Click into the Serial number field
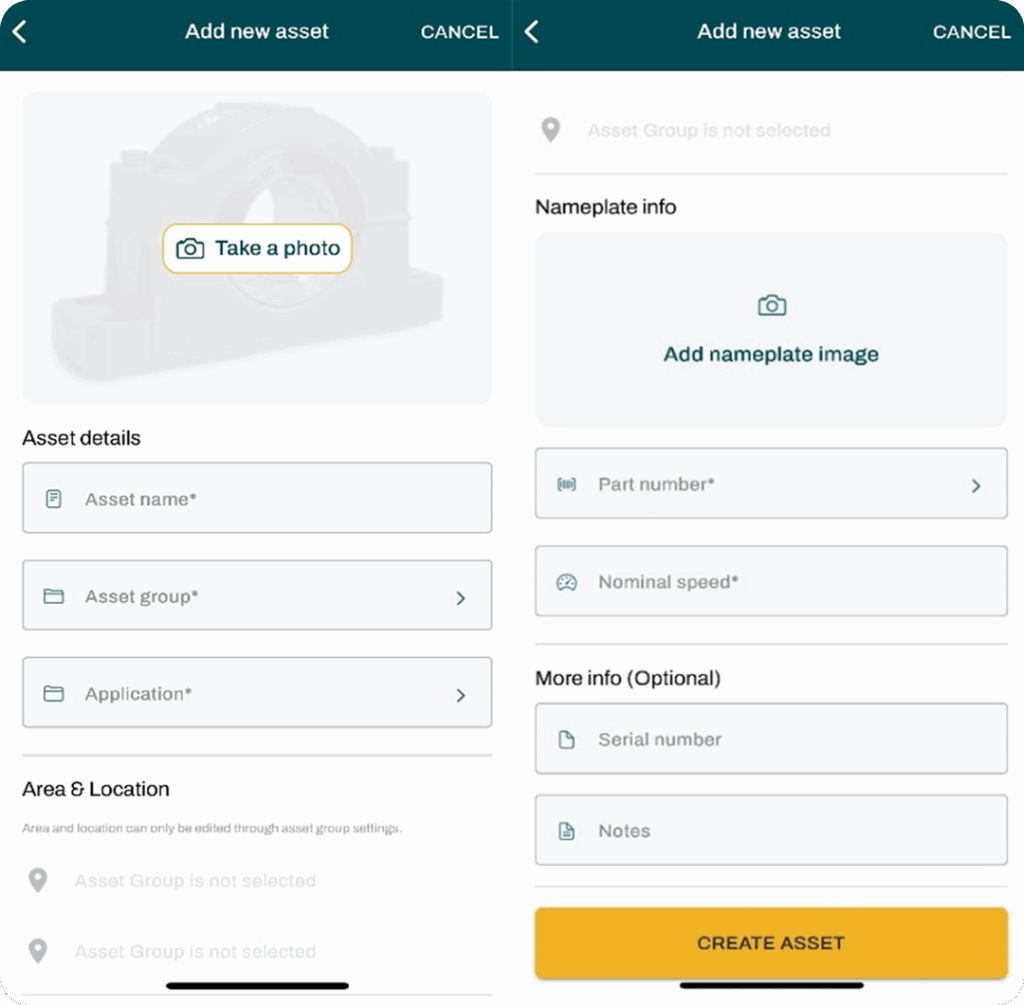1024x1005 pixels. coord(790,740)
